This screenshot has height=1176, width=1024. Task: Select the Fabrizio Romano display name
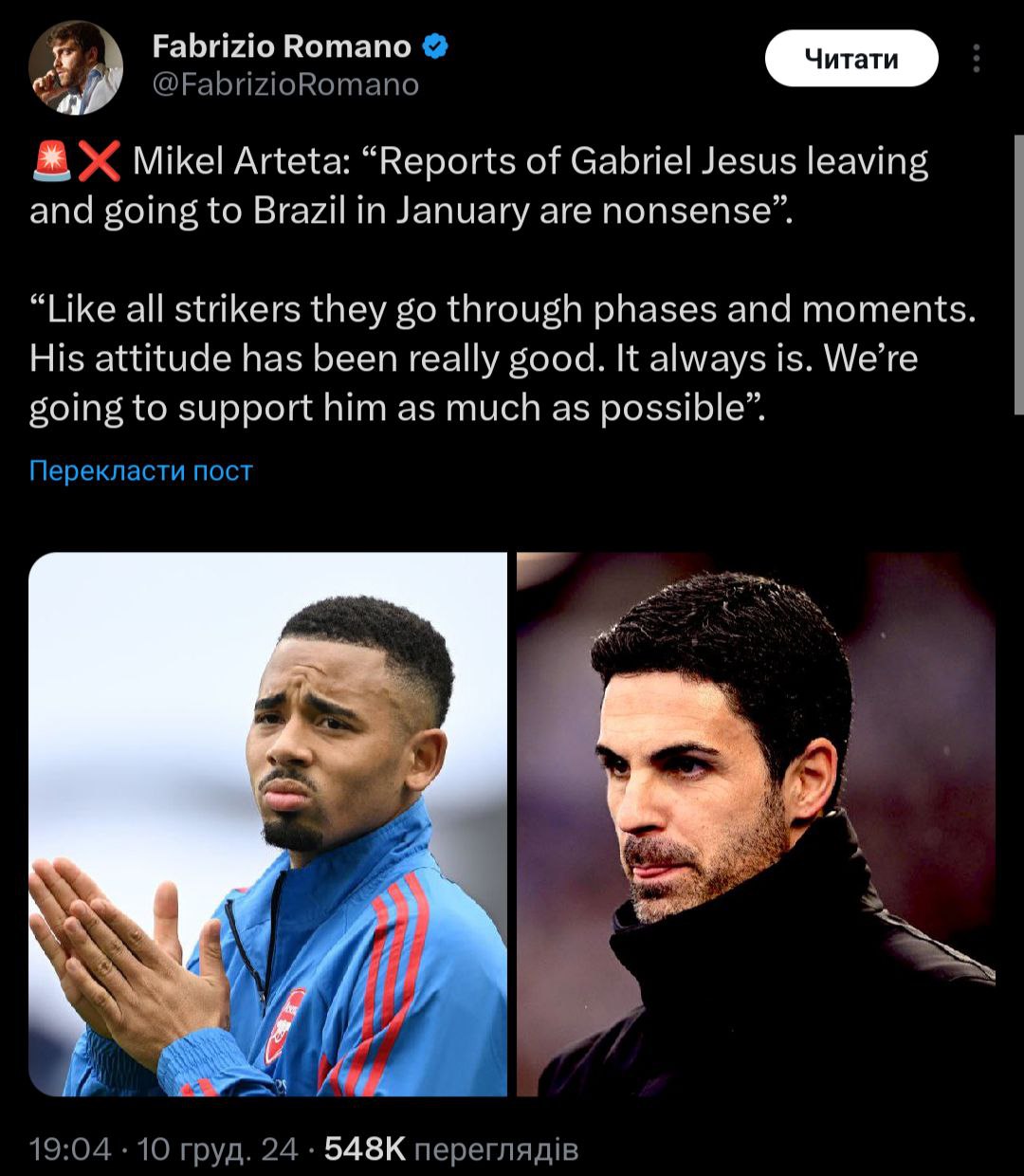282,46
